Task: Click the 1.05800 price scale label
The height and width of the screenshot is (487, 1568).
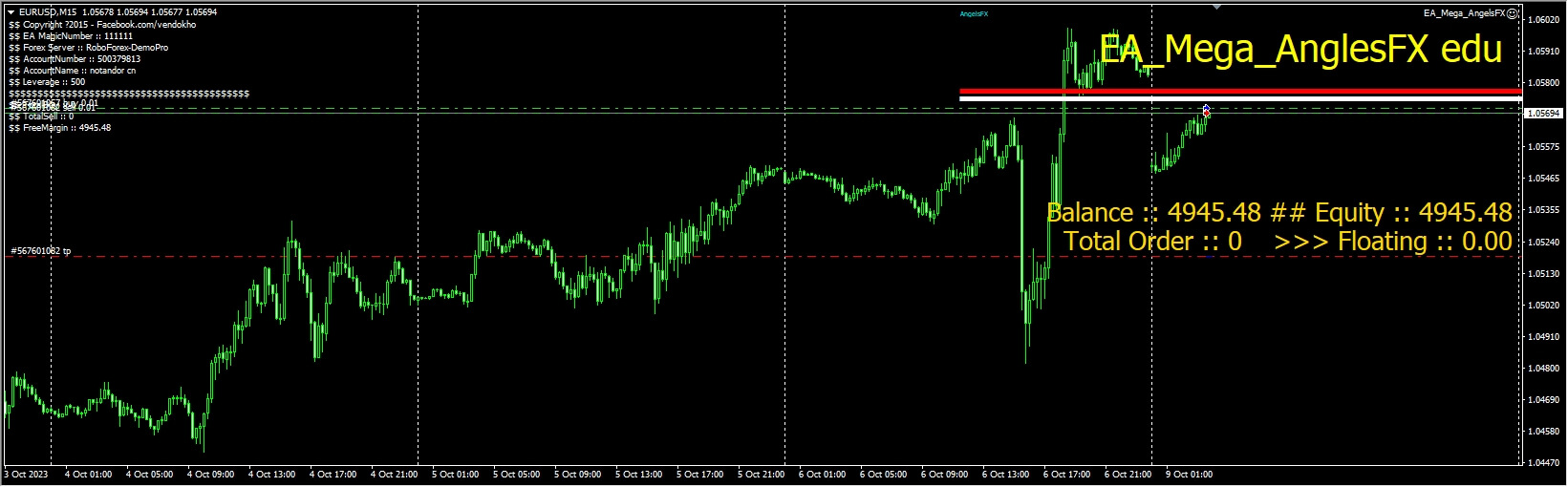Action: pos(1544,83)
